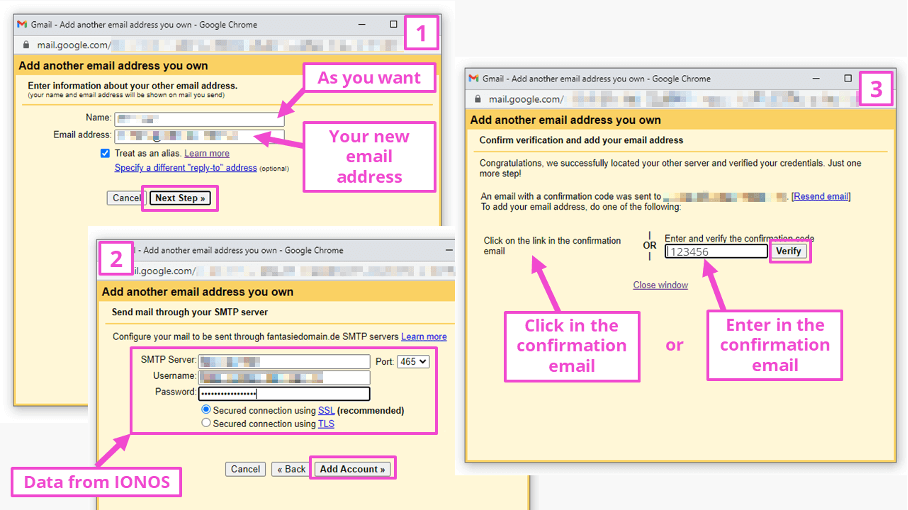The width and height of the screenshot is (908, 510).
Task: Click the mail.google.com address bar in window 1
Action: pos(217,45)
